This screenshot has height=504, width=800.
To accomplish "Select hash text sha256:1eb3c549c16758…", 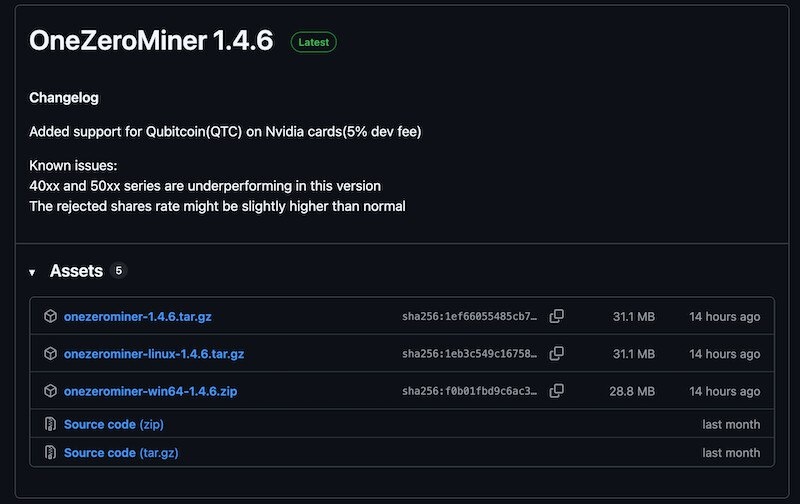I will tap(469, 354).
